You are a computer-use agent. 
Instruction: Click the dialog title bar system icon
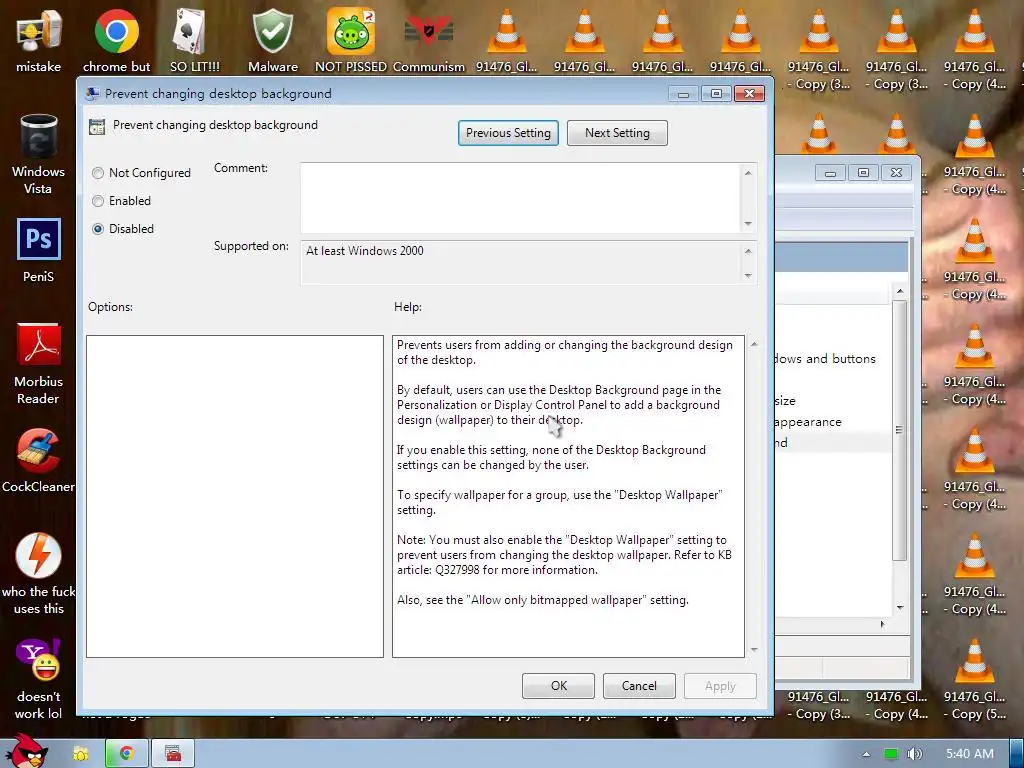tap(93, 93)
